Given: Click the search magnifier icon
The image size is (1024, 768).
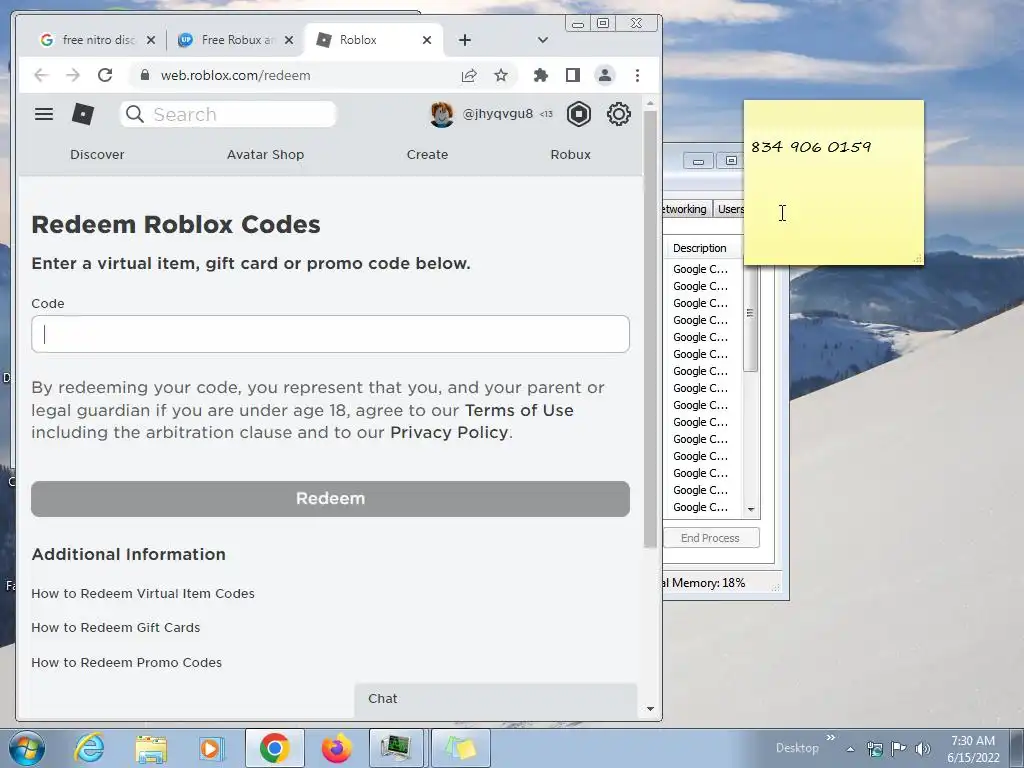Looking at the screenshot, I should point(135,114).
